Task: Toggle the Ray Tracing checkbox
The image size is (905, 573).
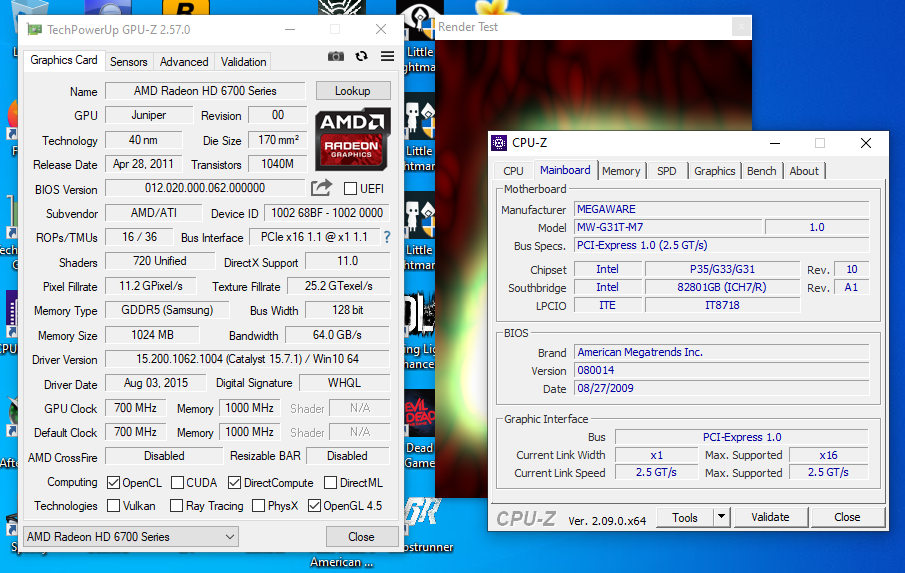Action: click(x=177, y=505)
